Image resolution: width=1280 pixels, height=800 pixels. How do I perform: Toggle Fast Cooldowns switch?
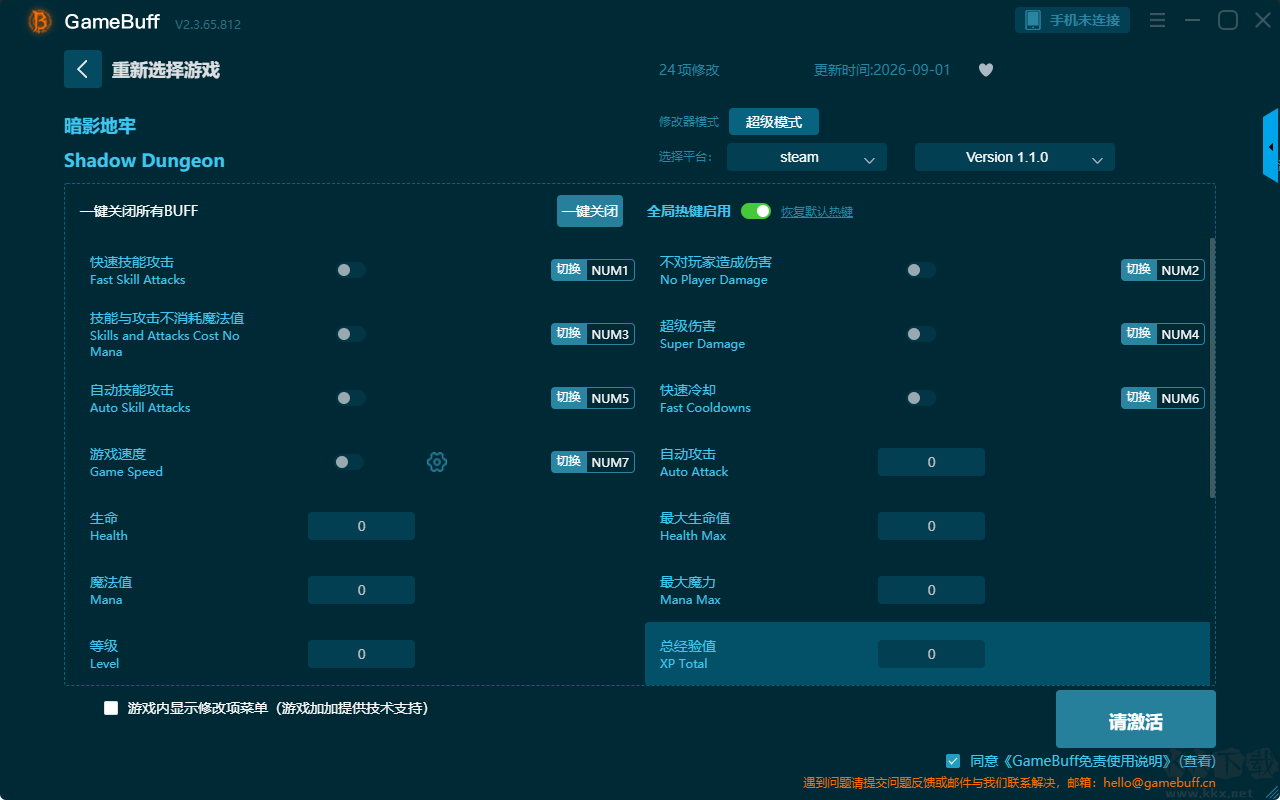[x=921, y=398]
